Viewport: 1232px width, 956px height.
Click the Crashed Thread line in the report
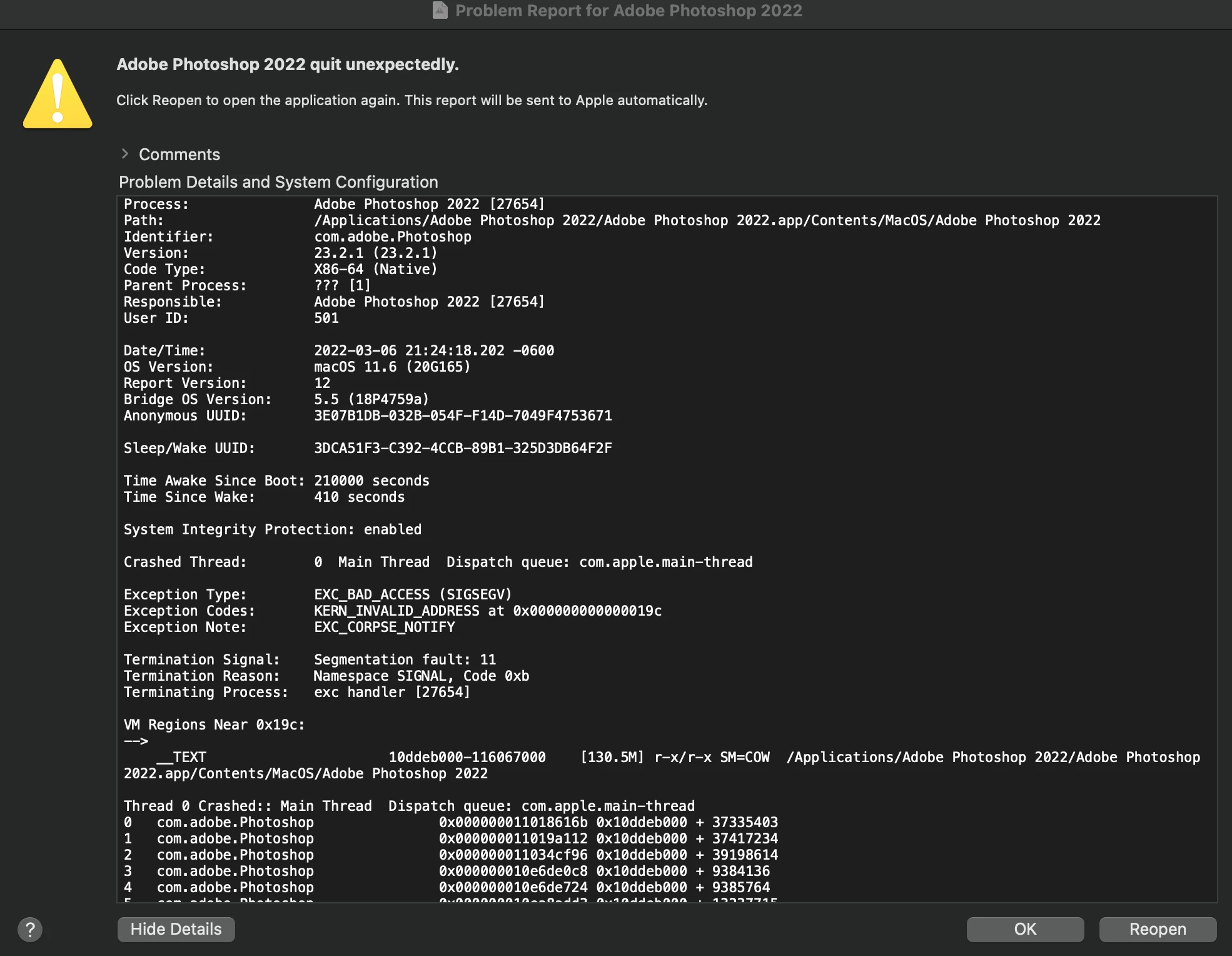coord(438,562)
